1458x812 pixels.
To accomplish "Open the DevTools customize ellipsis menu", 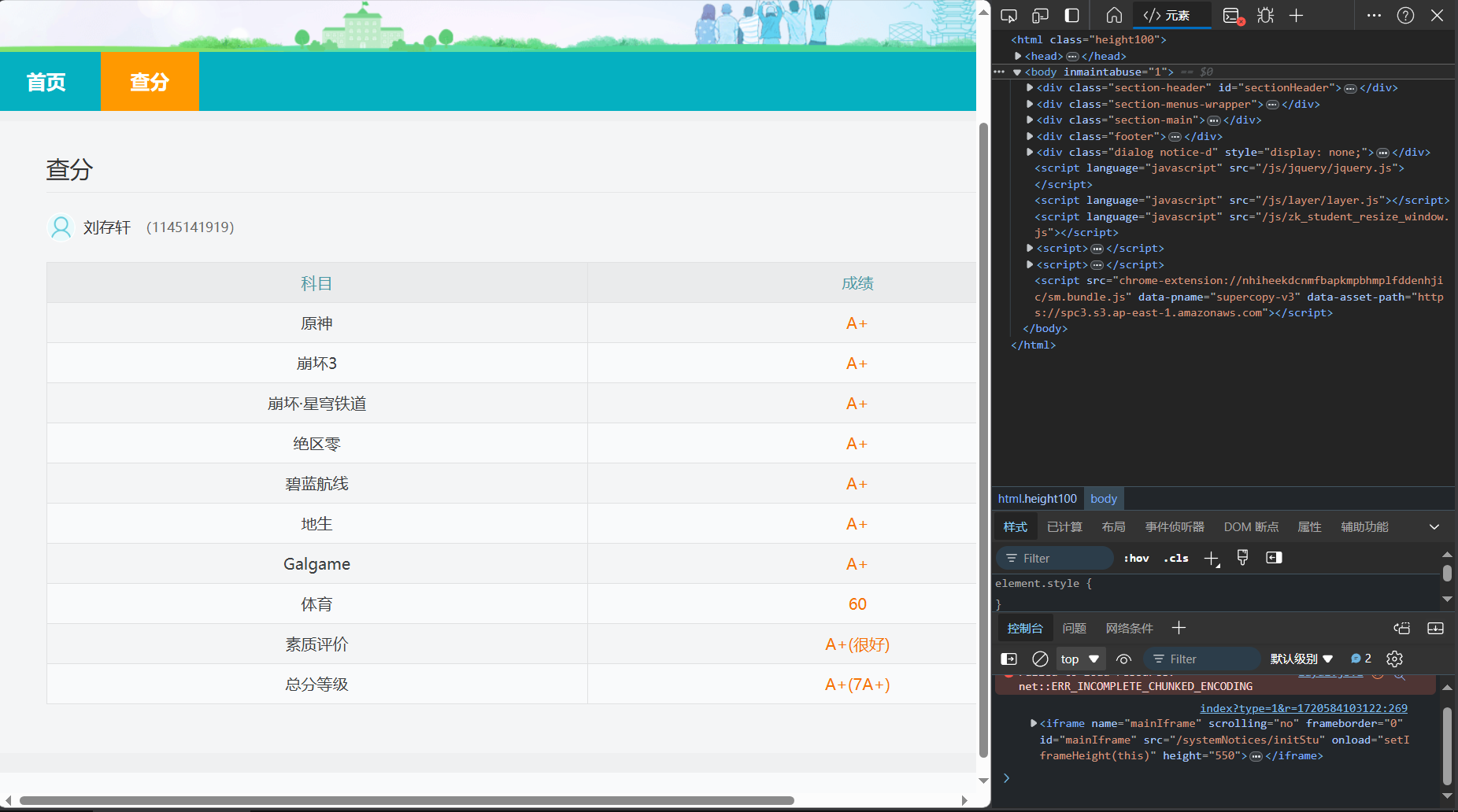I will (1374, 15).
